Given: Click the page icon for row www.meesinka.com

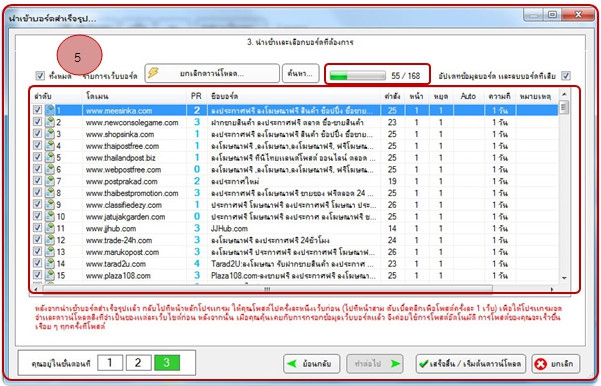Looking at the screenshot, I should tap(50, 110).
